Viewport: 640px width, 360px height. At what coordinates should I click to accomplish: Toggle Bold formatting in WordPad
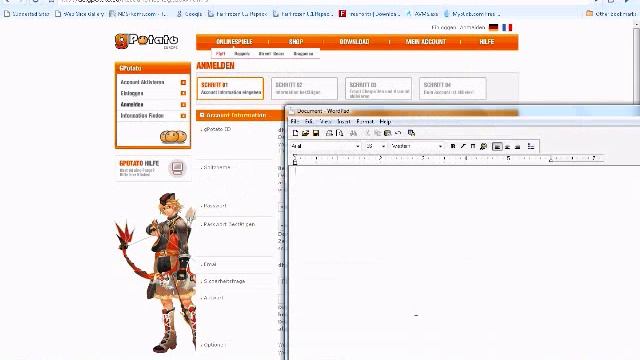pyautogui.click(x=453, y=146)
